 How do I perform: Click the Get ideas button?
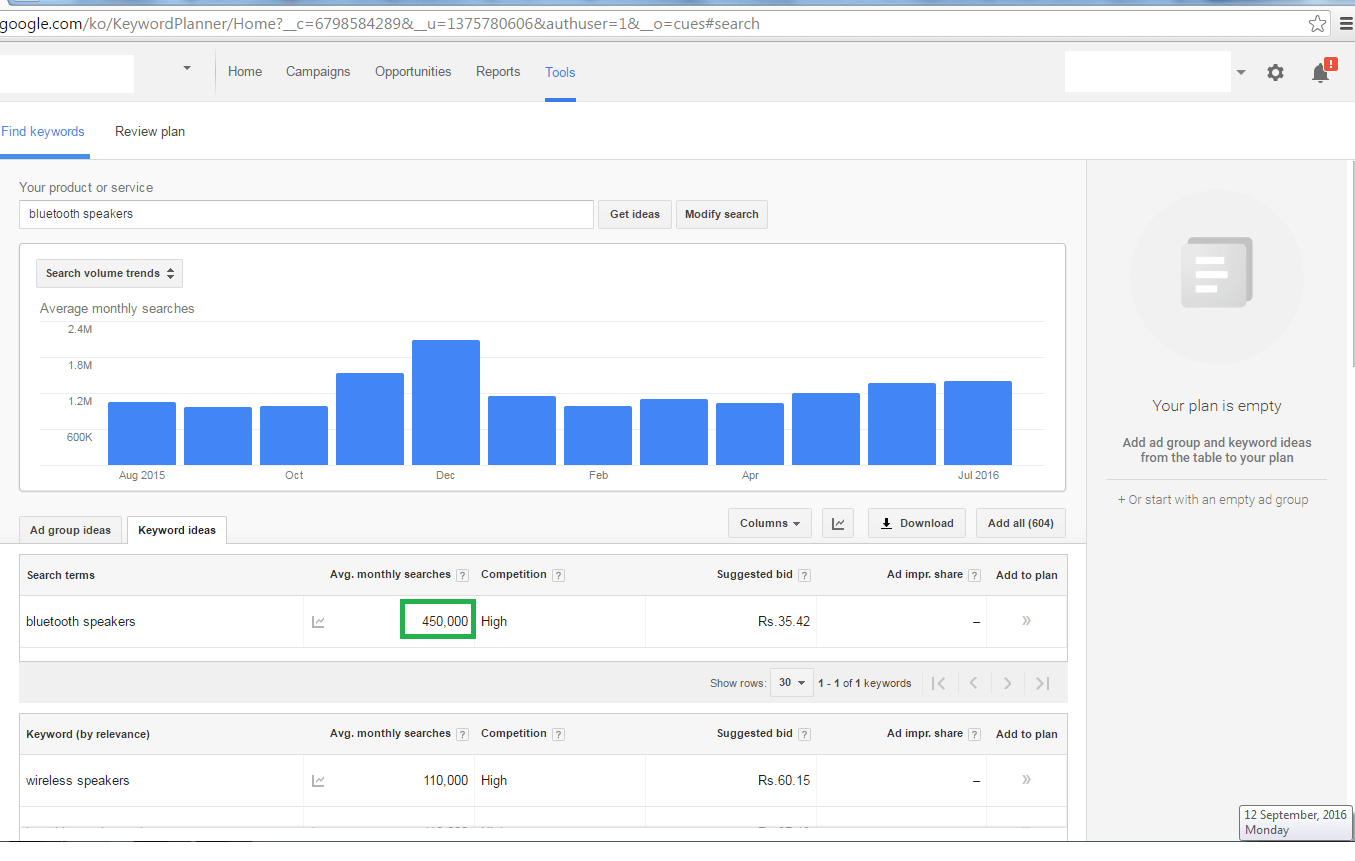(634, 213)
